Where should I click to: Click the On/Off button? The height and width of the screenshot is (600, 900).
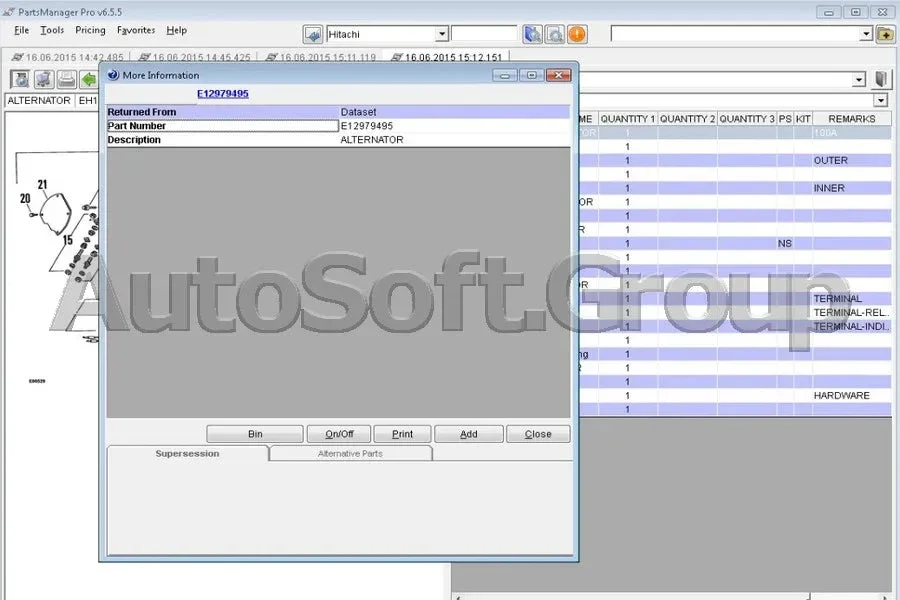pos(339,434)
